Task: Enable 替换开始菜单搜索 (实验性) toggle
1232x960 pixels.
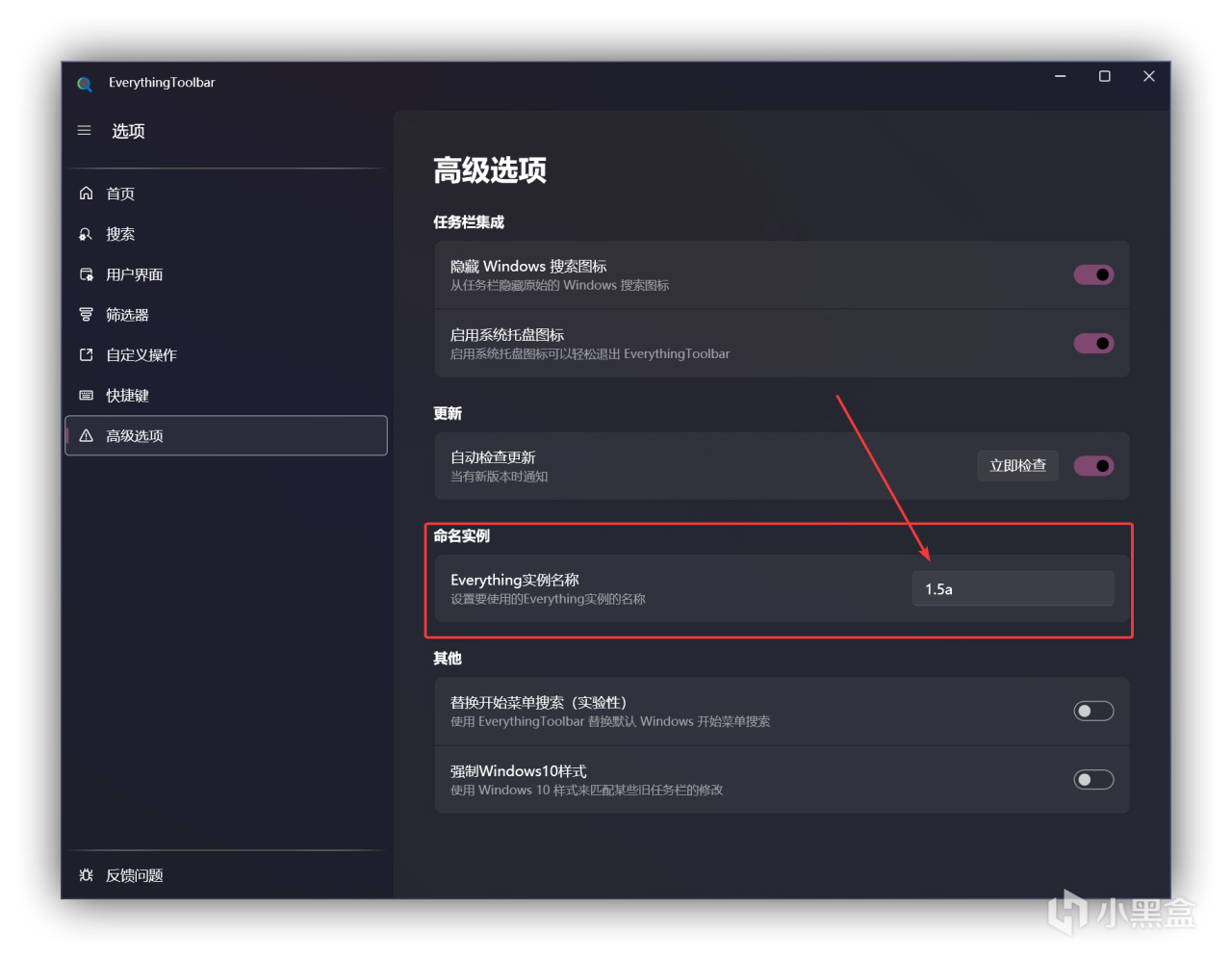Action: pos(1093,712)
